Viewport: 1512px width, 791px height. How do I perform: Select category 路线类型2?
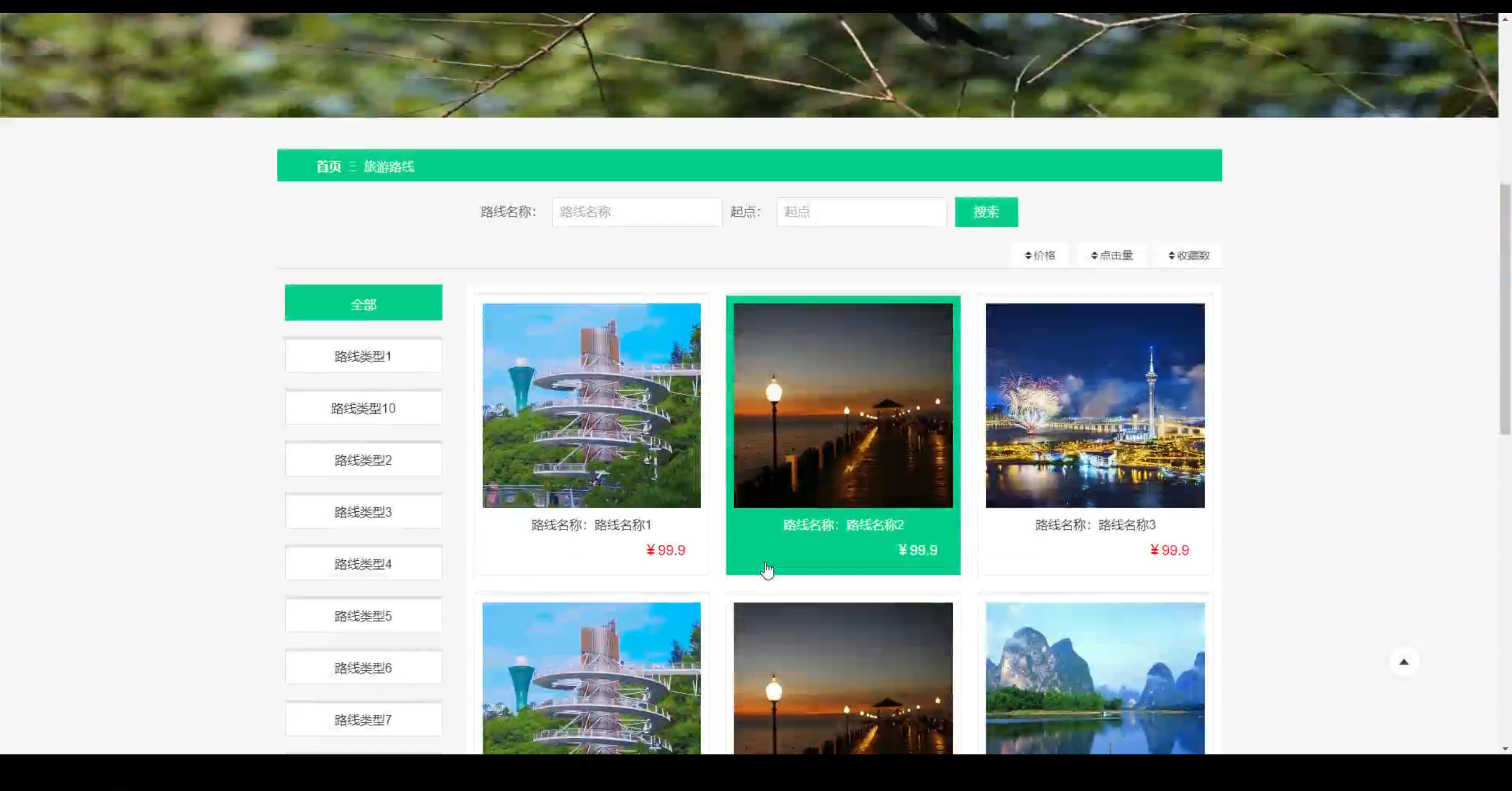(x=363, y=459)
